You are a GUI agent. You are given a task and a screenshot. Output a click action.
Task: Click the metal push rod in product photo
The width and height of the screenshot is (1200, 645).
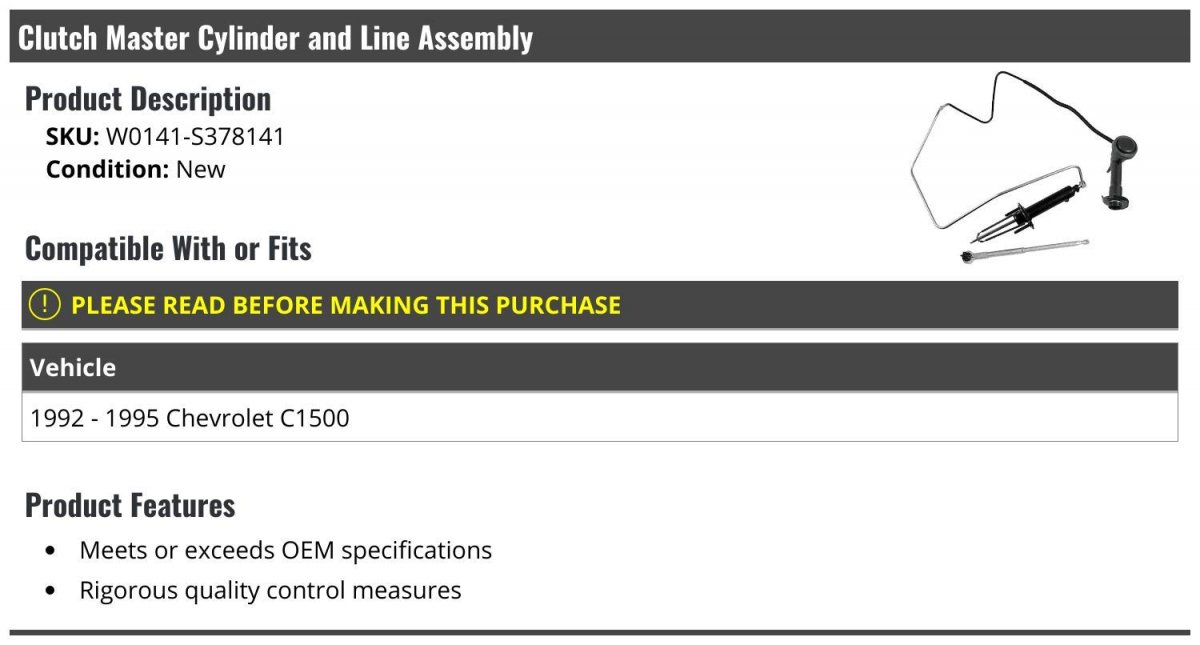coord(1025,250)
